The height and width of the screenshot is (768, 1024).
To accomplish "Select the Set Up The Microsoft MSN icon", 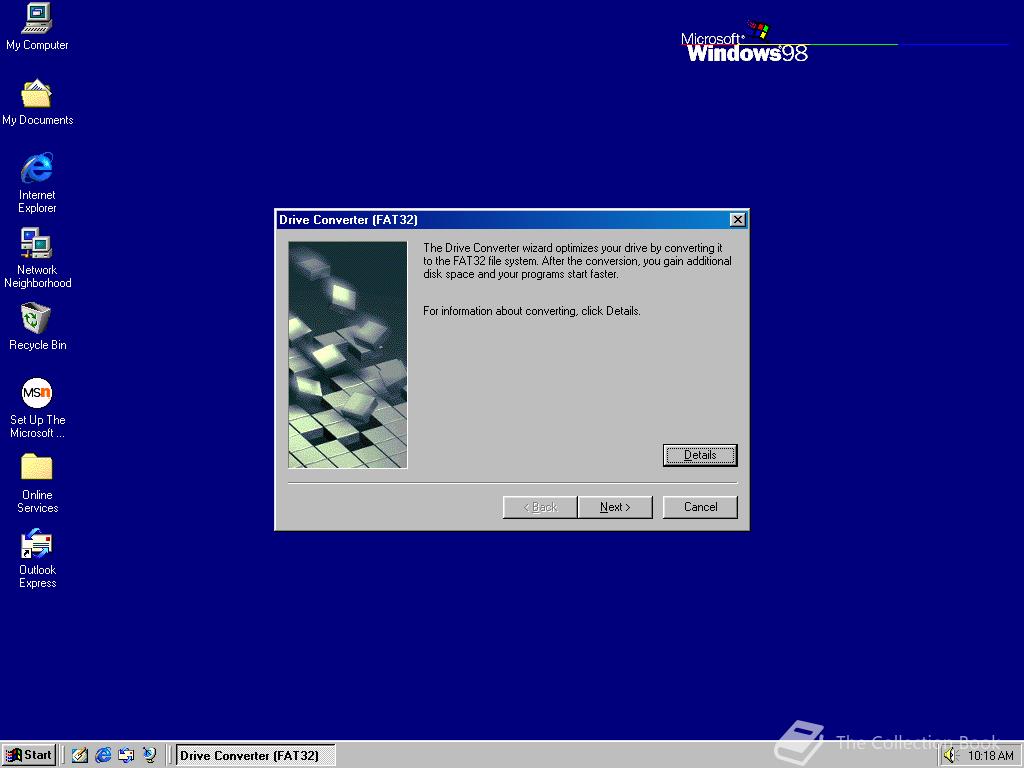I will click(x=37, y=408).
